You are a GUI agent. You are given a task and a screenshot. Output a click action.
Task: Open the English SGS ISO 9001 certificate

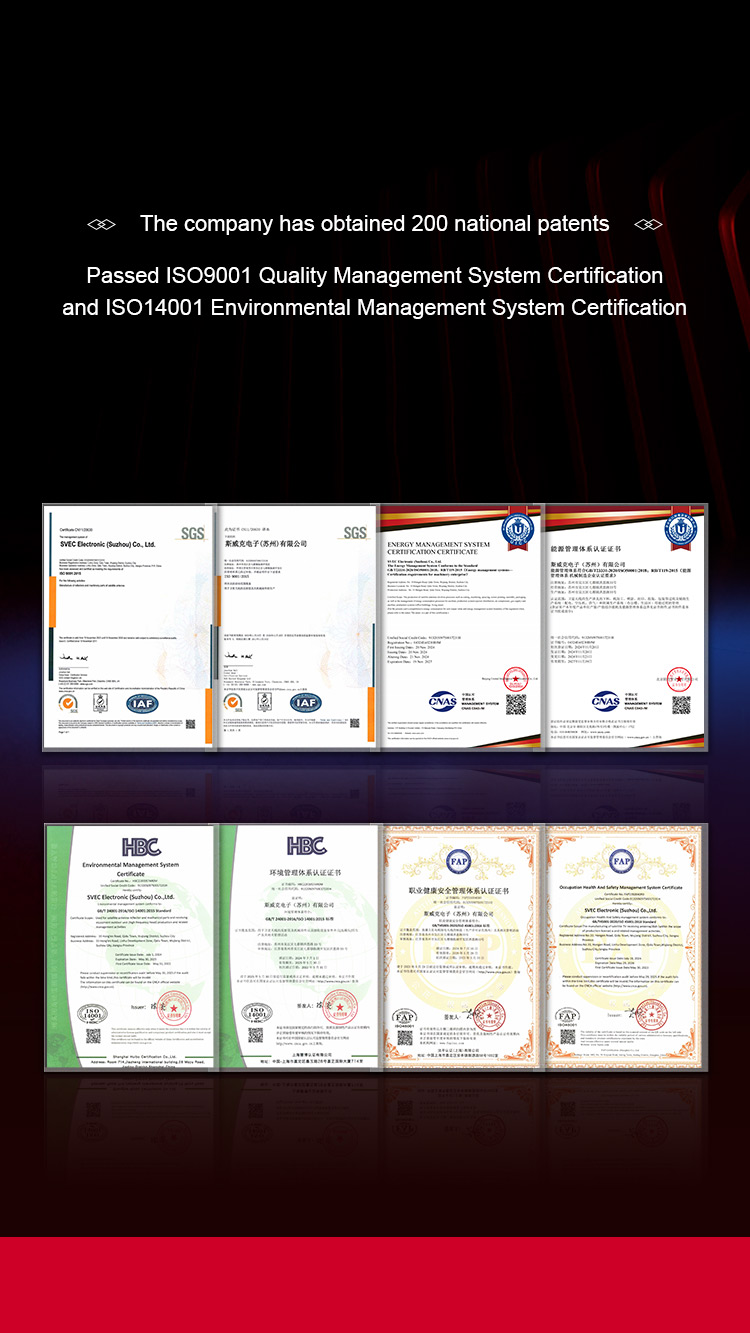point(130,626)
